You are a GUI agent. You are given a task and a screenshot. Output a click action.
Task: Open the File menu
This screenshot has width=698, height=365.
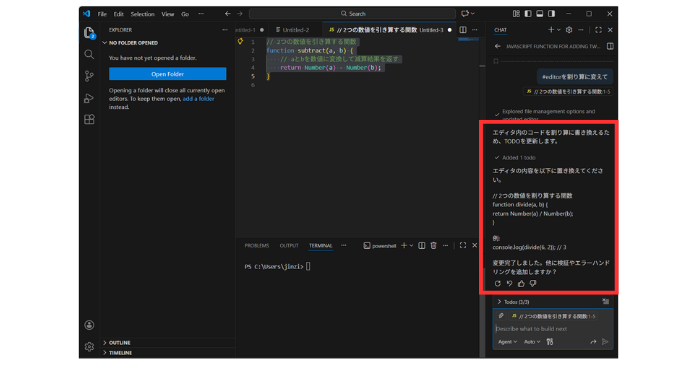pyautogui.click(x=102, y=14)
